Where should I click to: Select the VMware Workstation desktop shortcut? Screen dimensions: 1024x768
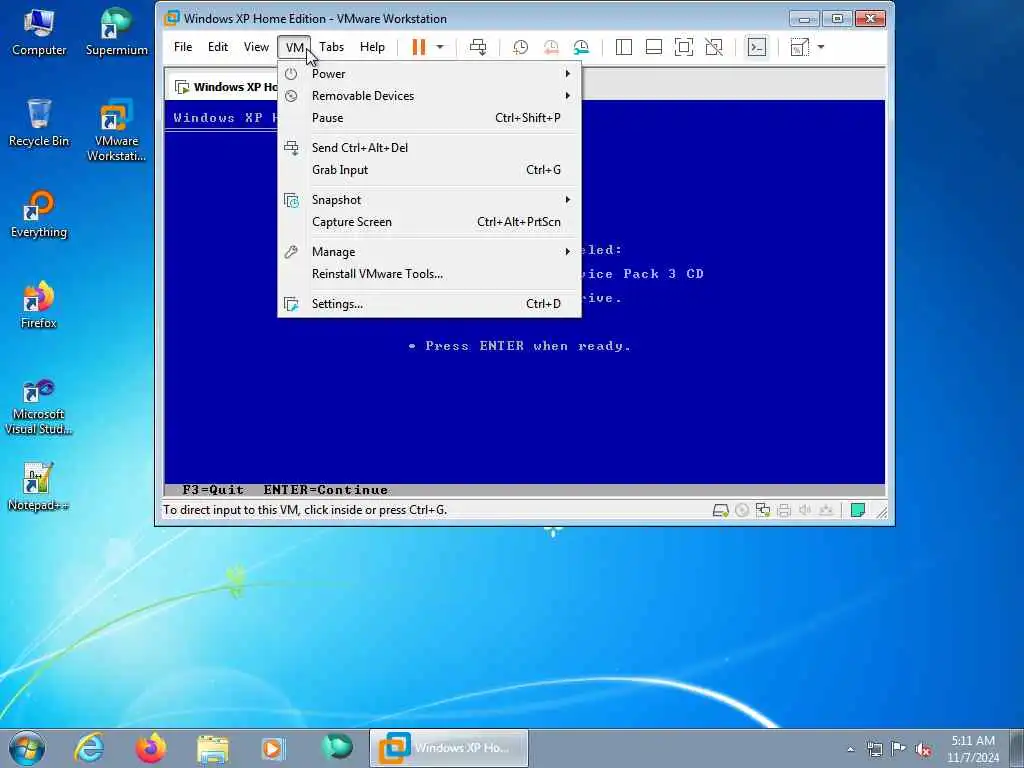coord(116,130)
